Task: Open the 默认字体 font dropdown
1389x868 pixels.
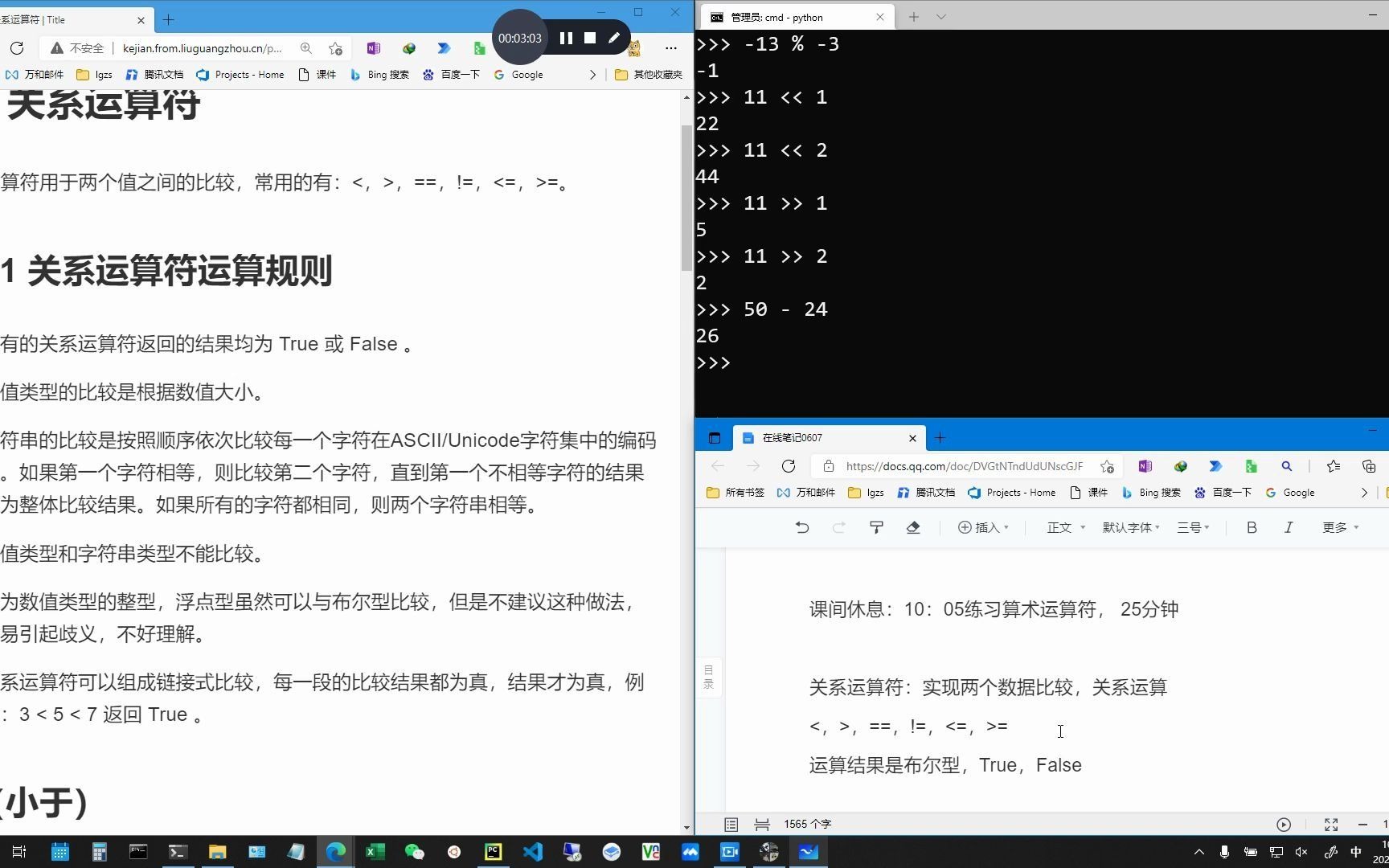Action: pyautogui.click(x=1129, y=527)
